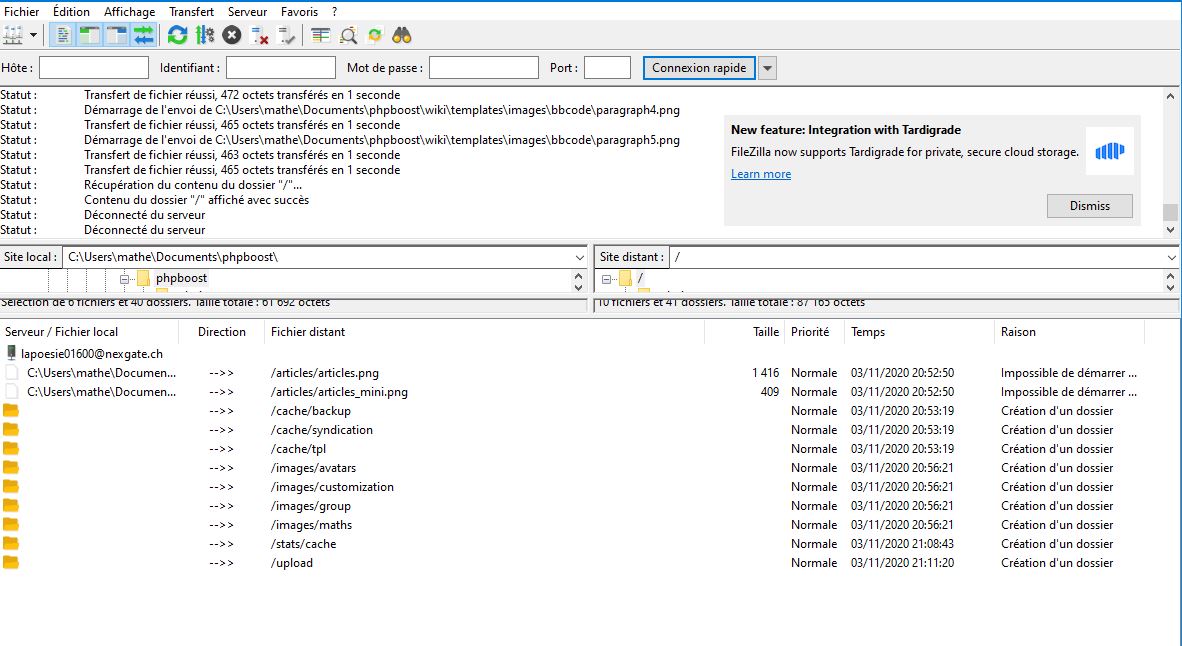Open directory listing filters icon
Viewport: 1182px width, 646px height.
320,35
